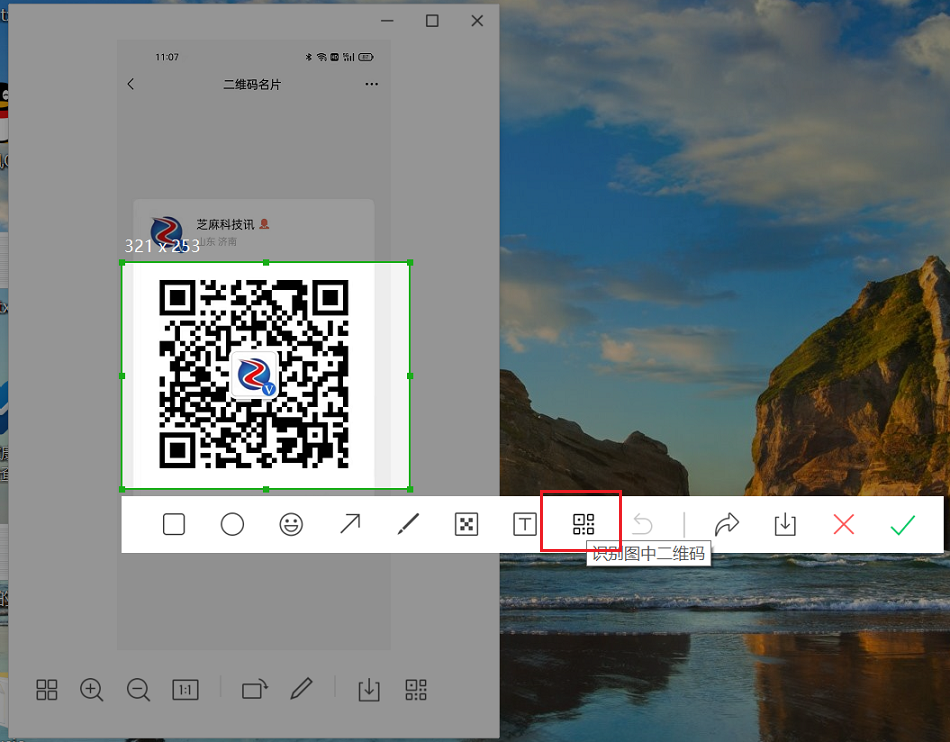Open thumbnail grid view in image viewer
This screenshot has height=742, width=950.
[x=47, y=689]
